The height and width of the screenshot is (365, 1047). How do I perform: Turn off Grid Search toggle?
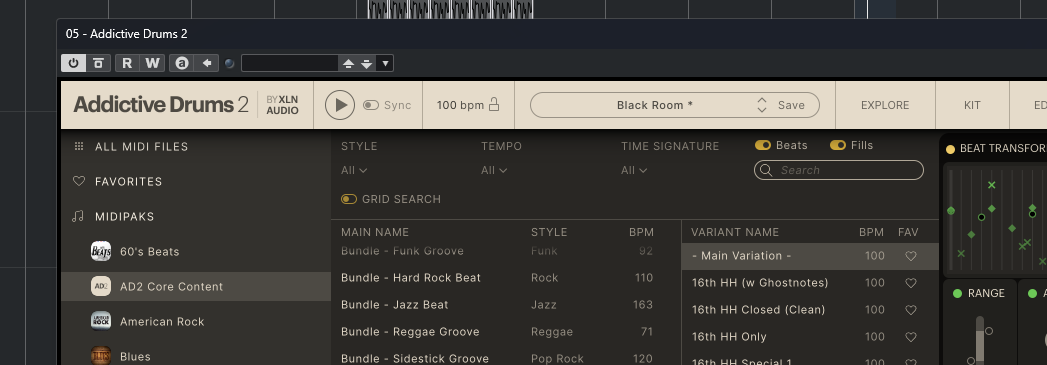coord(349,199)
